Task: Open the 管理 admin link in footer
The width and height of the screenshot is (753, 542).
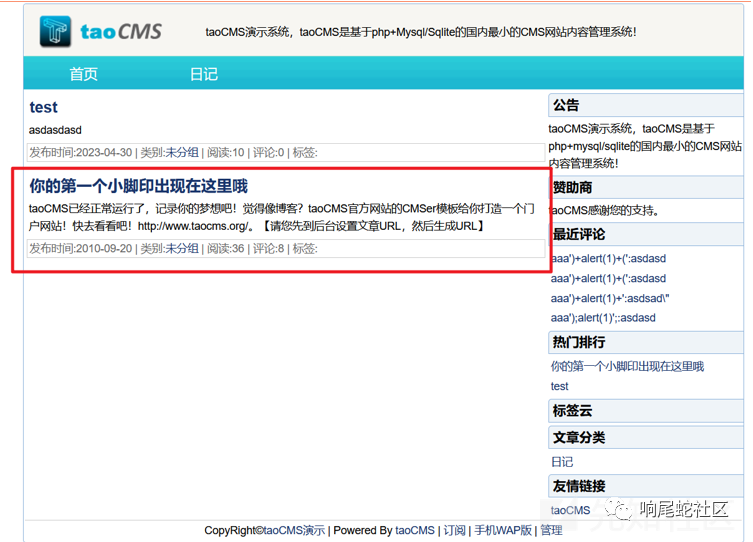Action: [x=551, y=530]
